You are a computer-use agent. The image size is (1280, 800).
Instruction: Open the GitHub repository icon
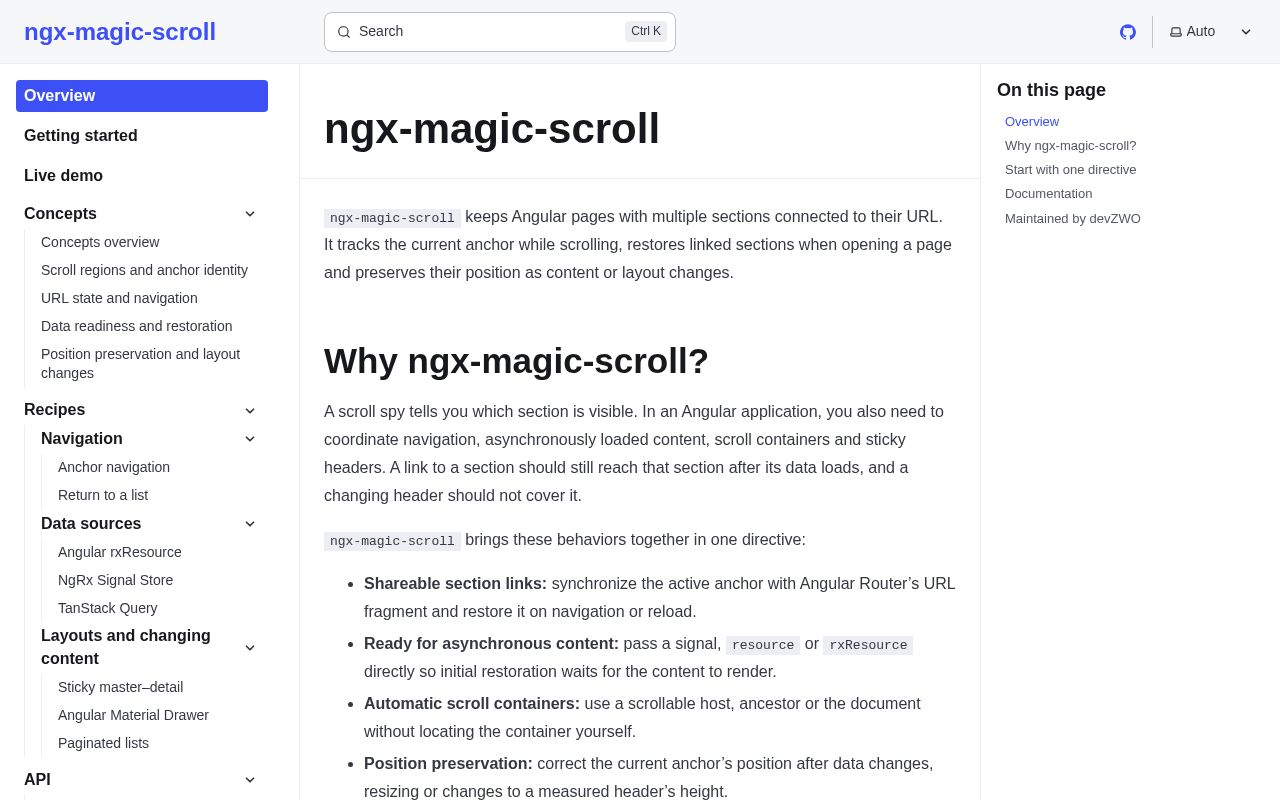[1128, 32]
